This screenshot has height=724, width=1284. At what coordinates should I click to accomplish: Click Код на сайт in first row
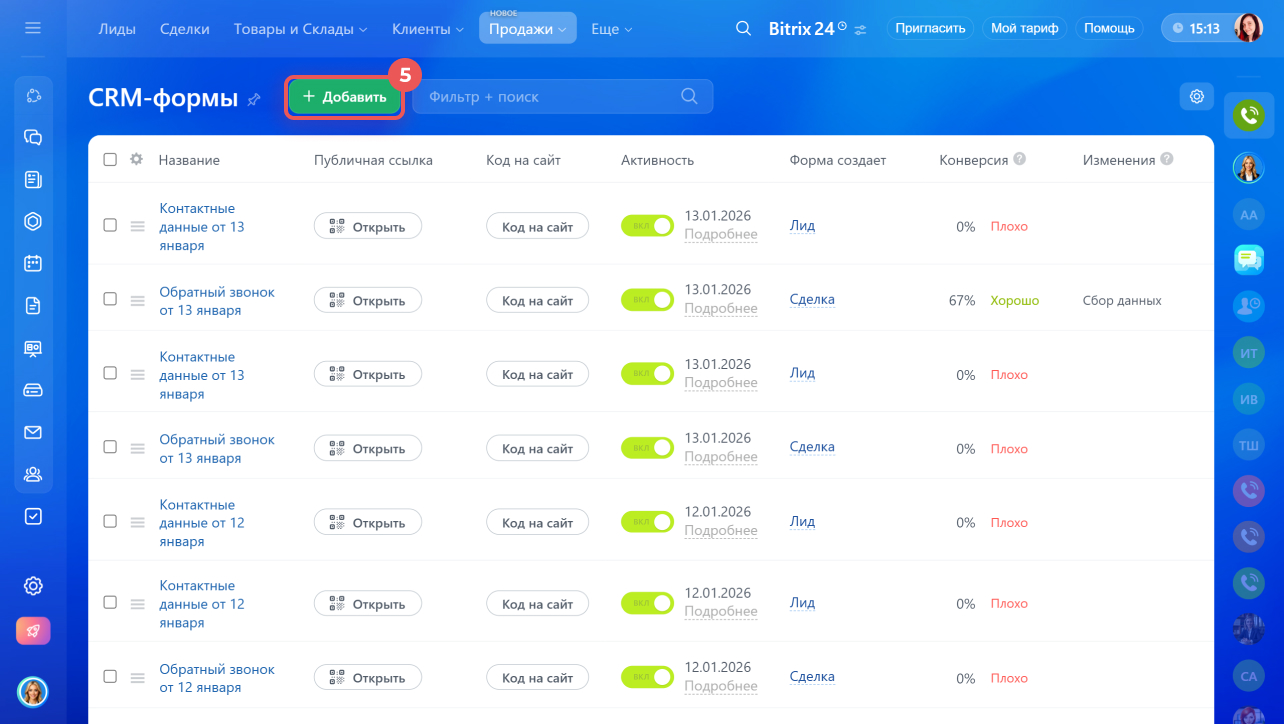[x=537, y=227]
